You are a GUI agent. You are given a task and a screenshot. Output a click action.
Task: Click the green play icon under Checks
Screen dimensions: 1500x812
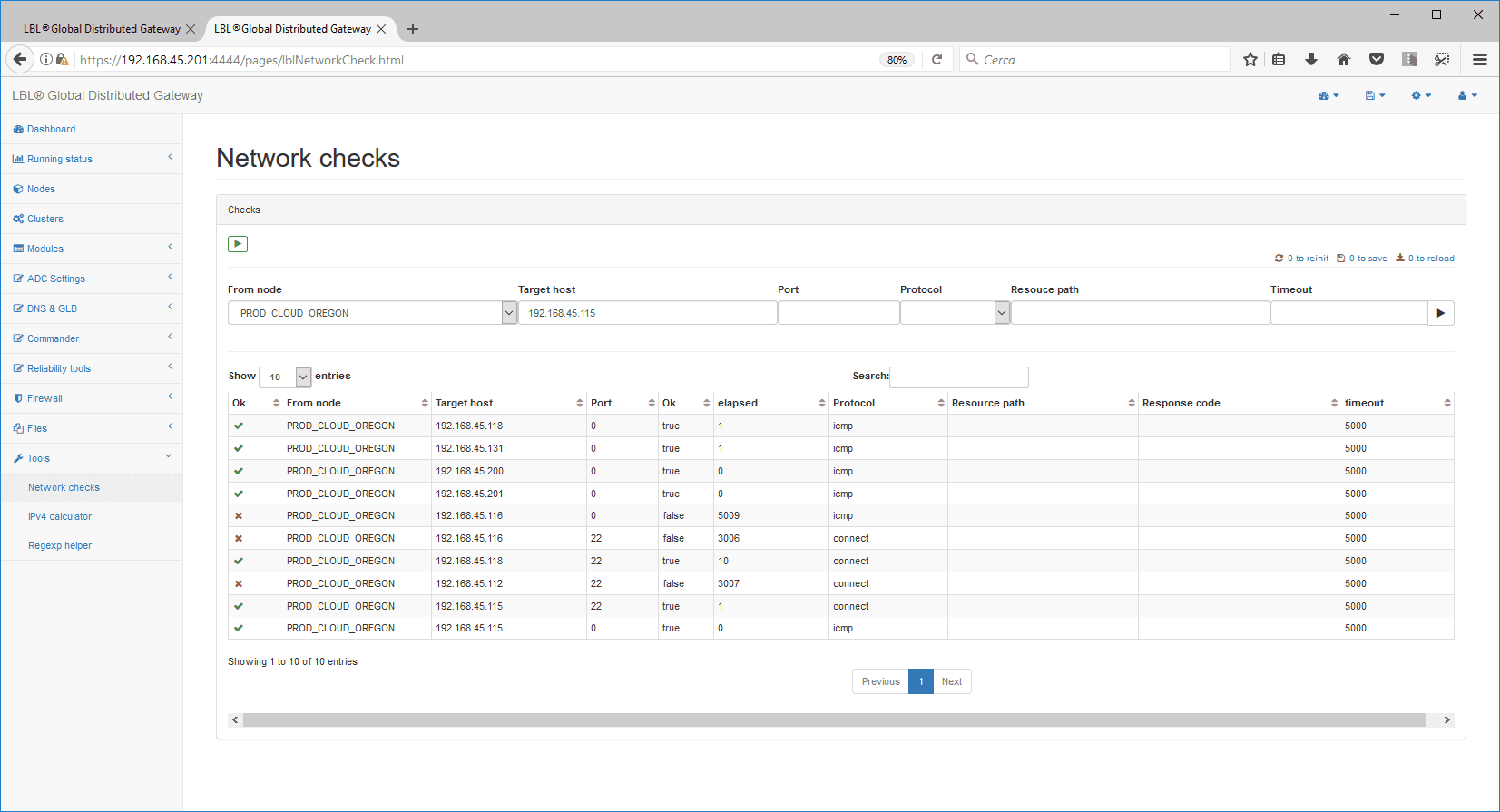[238, 244]
